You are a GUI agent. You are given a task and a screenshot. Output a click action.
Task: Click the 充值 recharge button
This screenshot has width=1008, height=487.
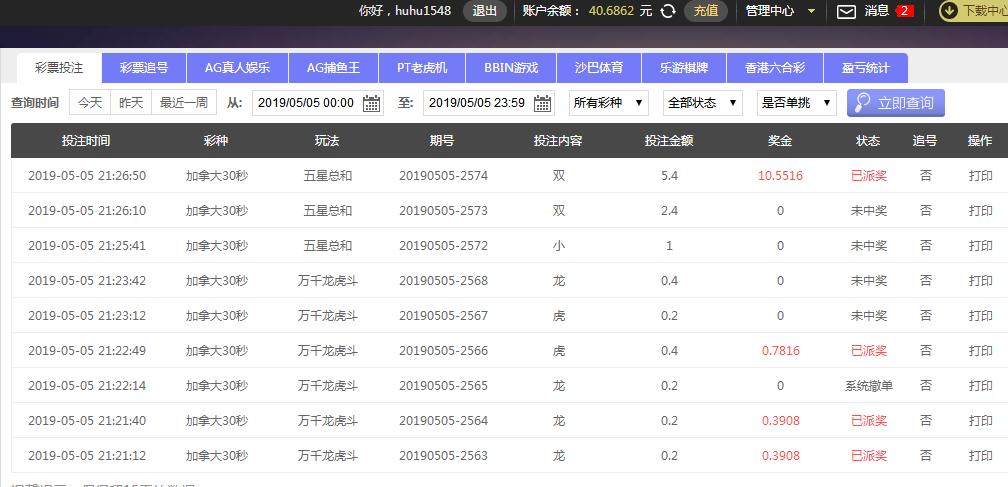pyautogui.click(x=706, y=11)
